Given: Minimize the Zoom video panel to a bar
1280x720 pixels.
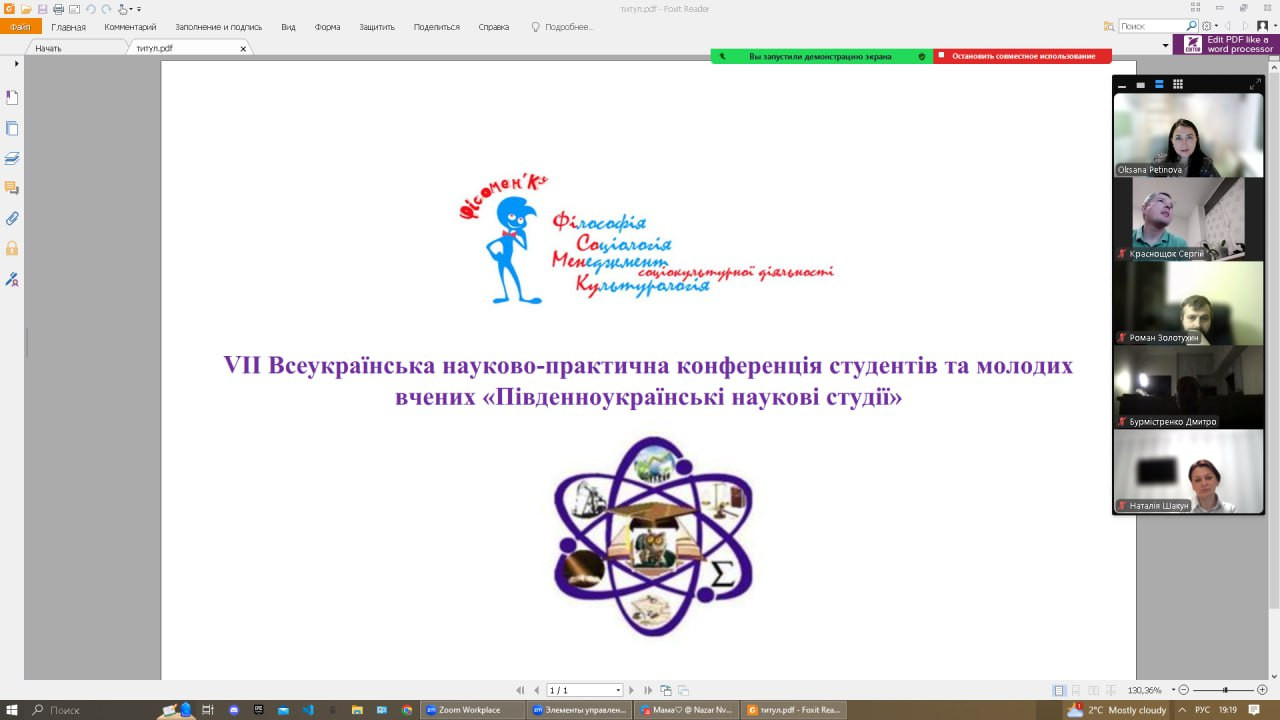Looking at the screenshot, I should pos(1123,85).
